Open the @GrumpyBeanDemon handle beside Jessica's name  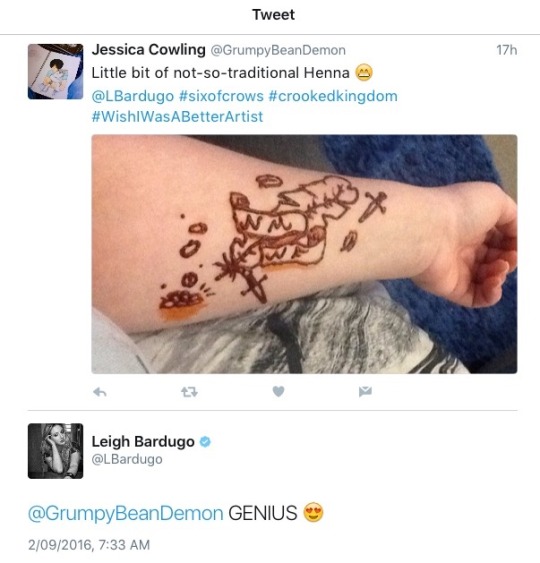[278, 50]
